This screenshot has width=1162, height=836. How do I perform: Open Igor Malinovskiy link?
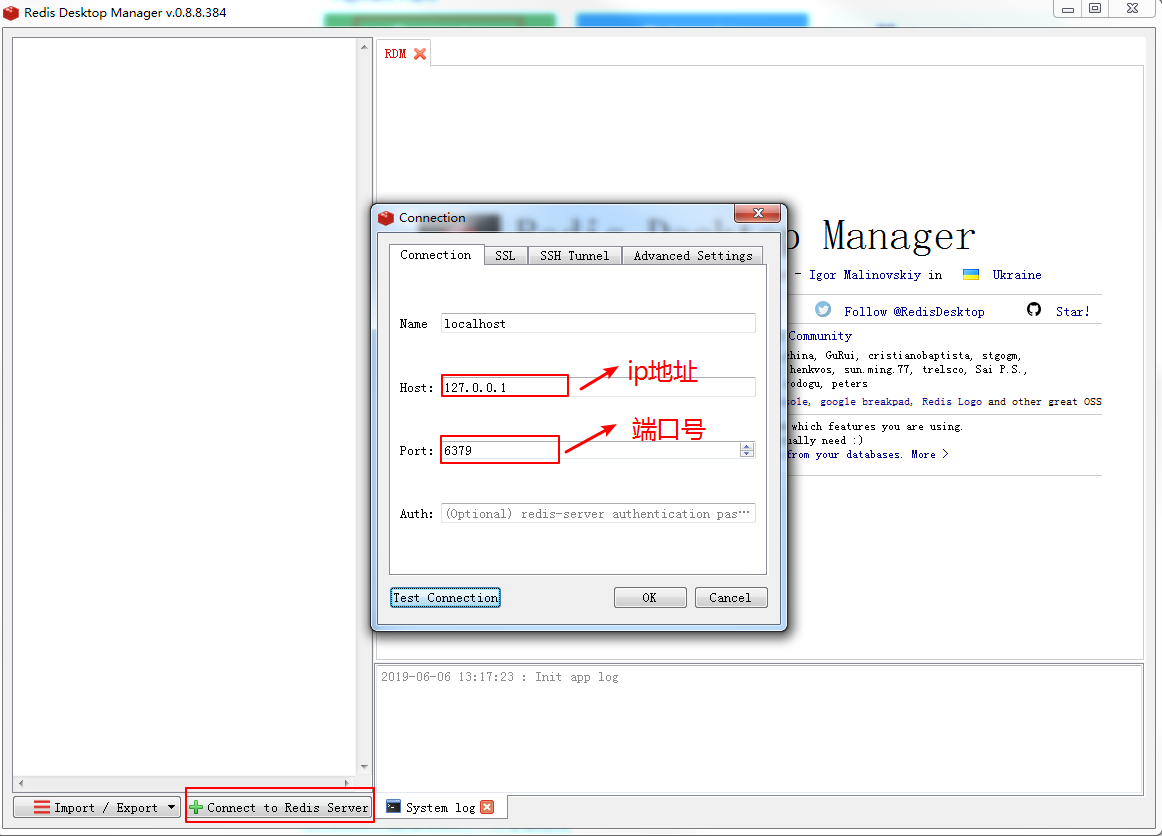click(865, 275)
